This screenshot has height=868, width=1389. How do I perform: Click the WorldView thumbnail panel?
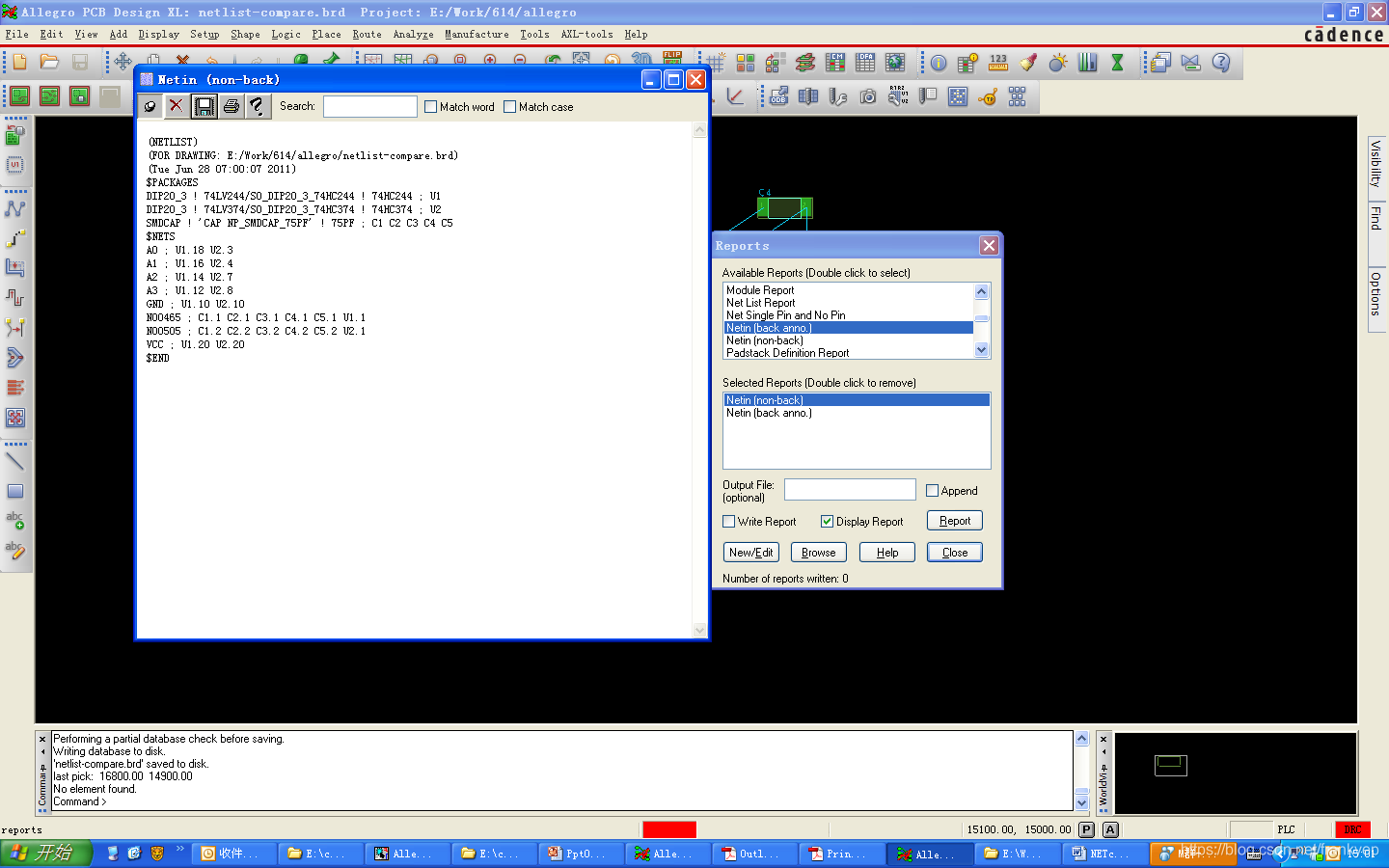pos(1236,773)
